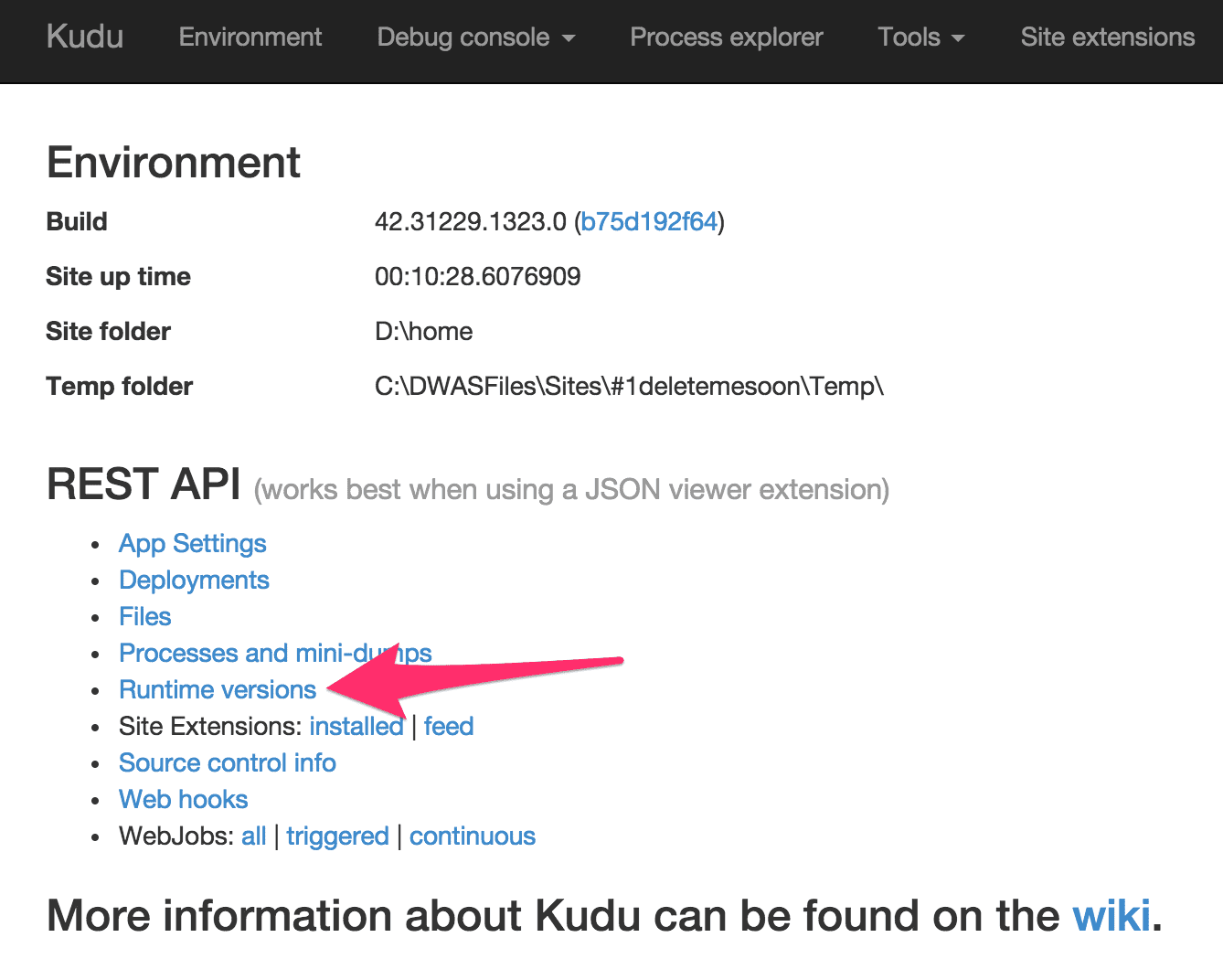Screen dimensions: 1223x980
Task: Open Processes and mini-dumps link
Action: pyautogui.click(x=275, y=654)
